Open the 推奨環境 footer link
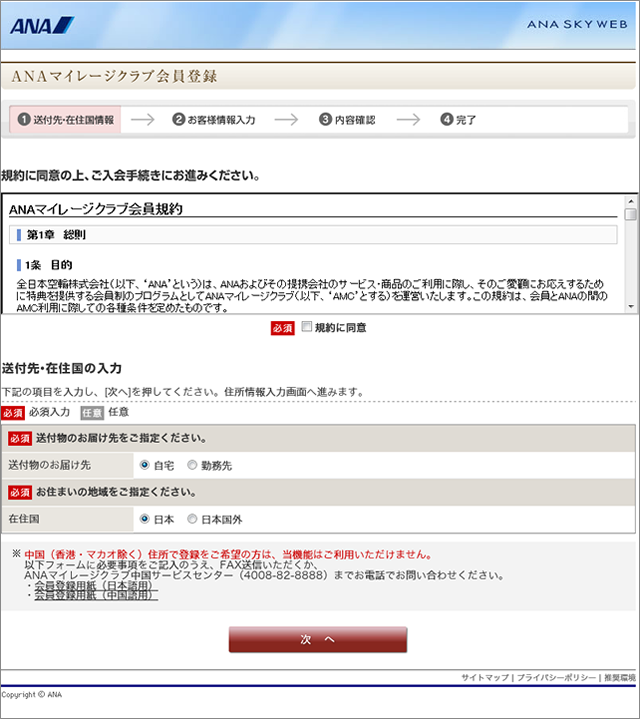640x719 pixels. (x=620, y=677)
